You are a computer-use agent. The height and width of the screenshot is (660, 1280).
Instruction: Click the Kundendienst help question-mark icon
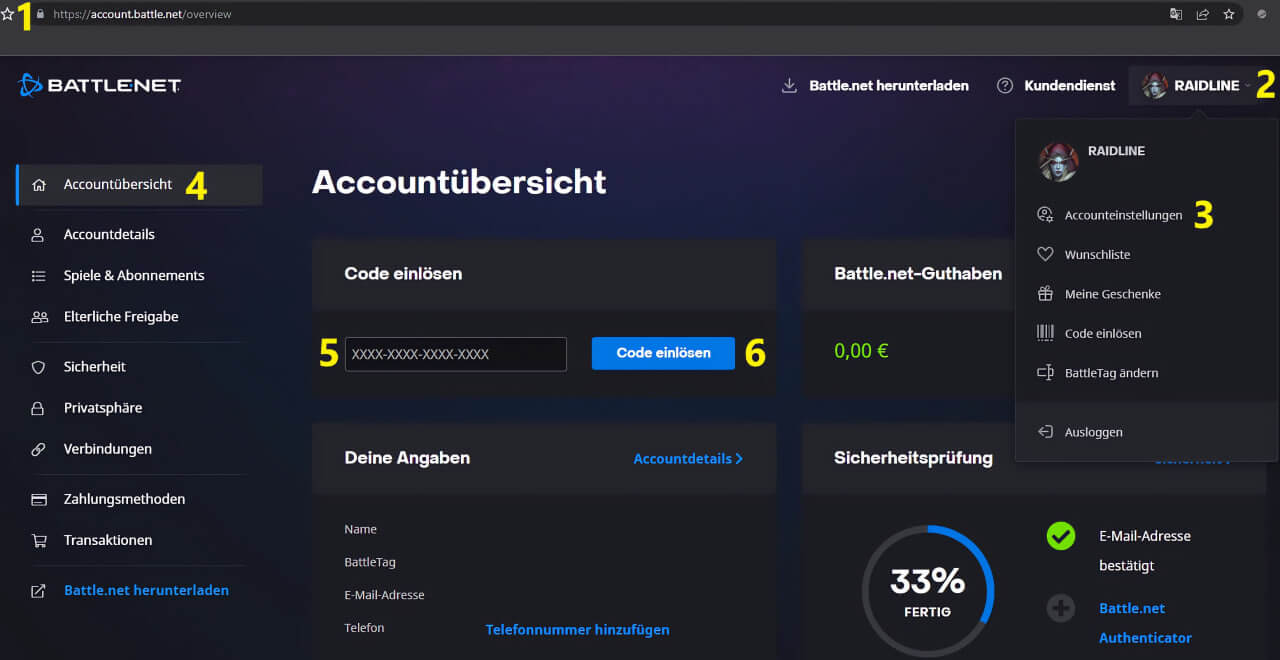pyautogui.click(x=1005, y=86)
